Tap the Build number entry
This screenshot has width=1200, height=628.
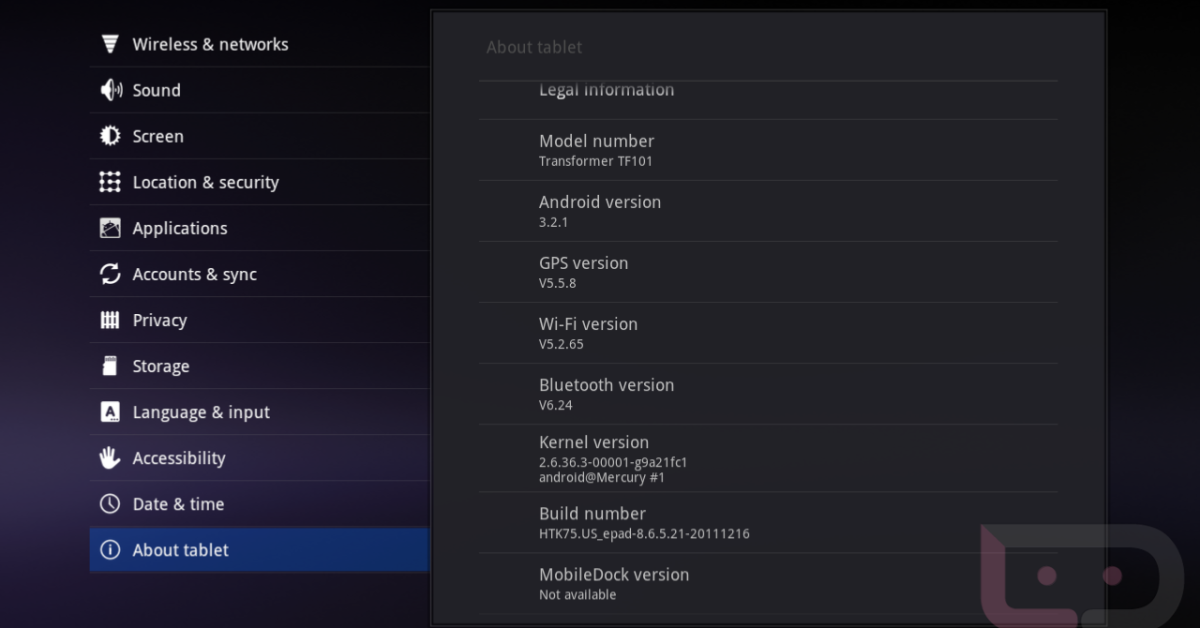point(767,523)
